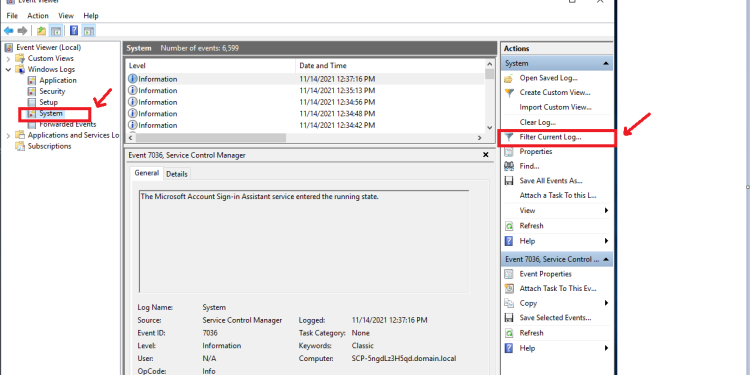Image resolution: width=750 pixels, height=375 pixels.
Task: Expand the Custom Views node
Action: (8, 58)
